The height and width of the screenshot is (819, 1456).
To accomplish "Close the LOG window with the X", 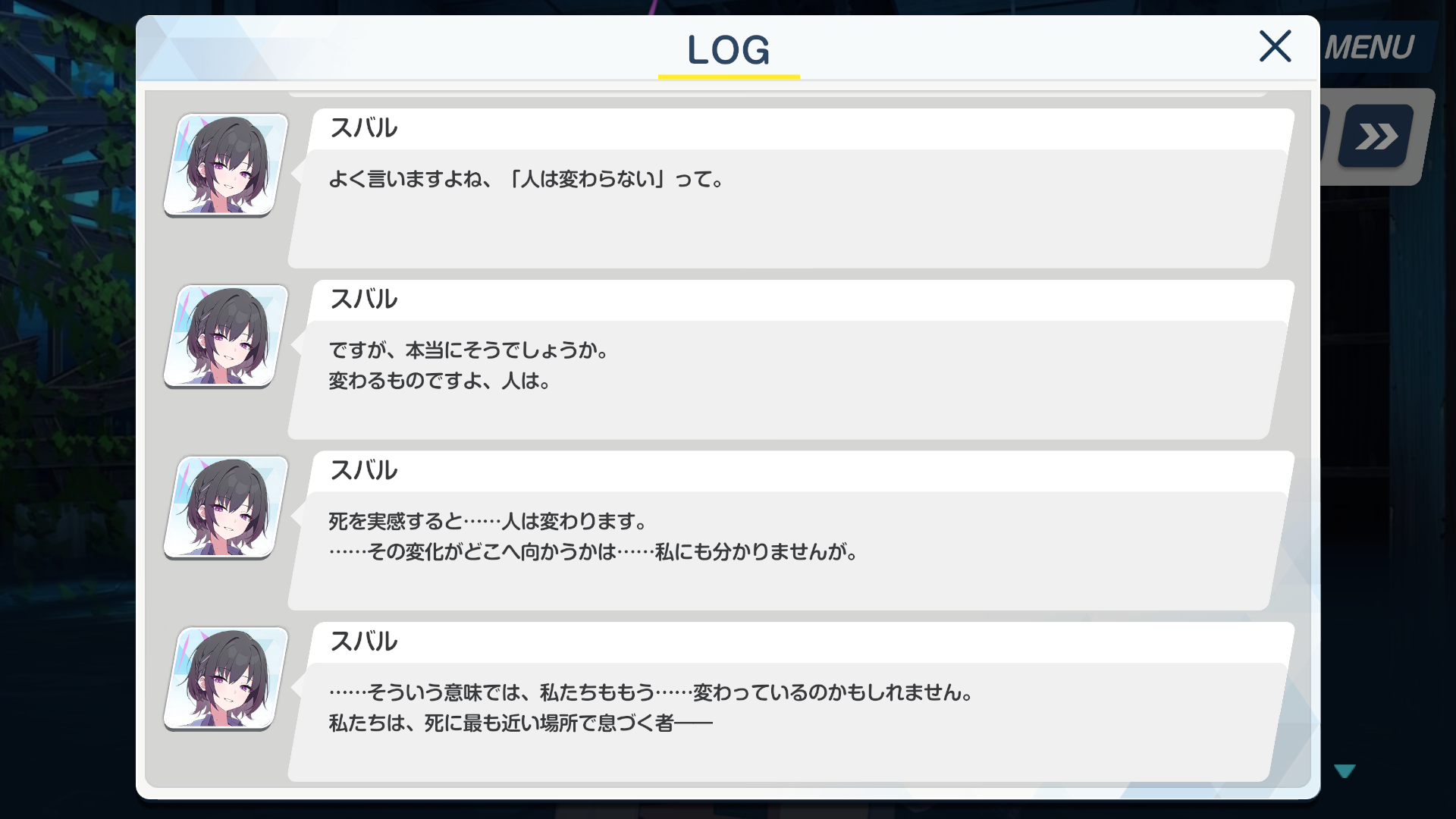I will pyautogui.click(x=1275, y=46).
